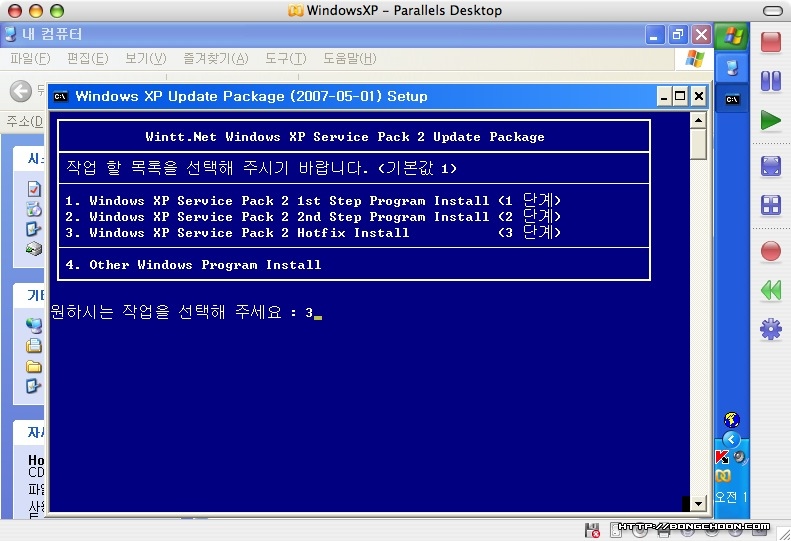Open the Windows XP Start button

click(x=732, y=35)
